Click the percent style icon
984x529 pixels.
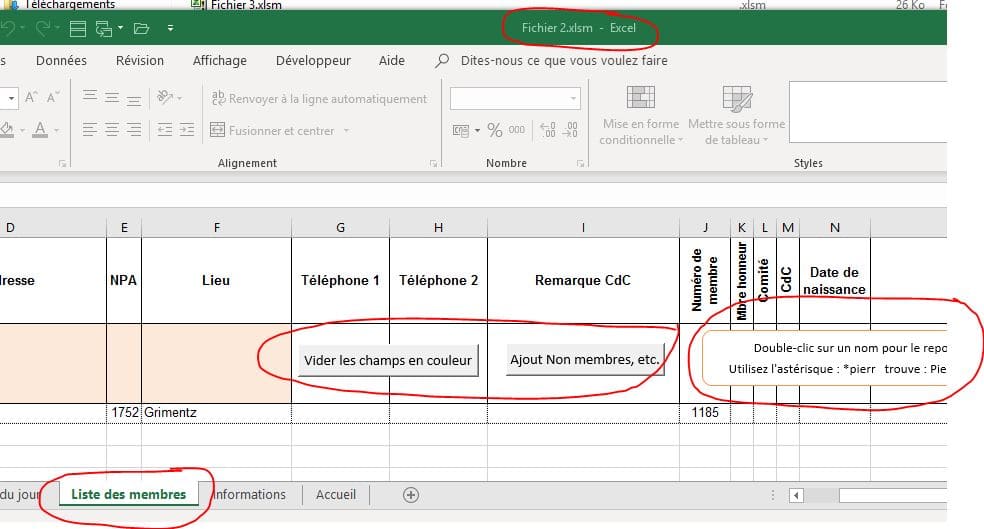pos(494,130)
